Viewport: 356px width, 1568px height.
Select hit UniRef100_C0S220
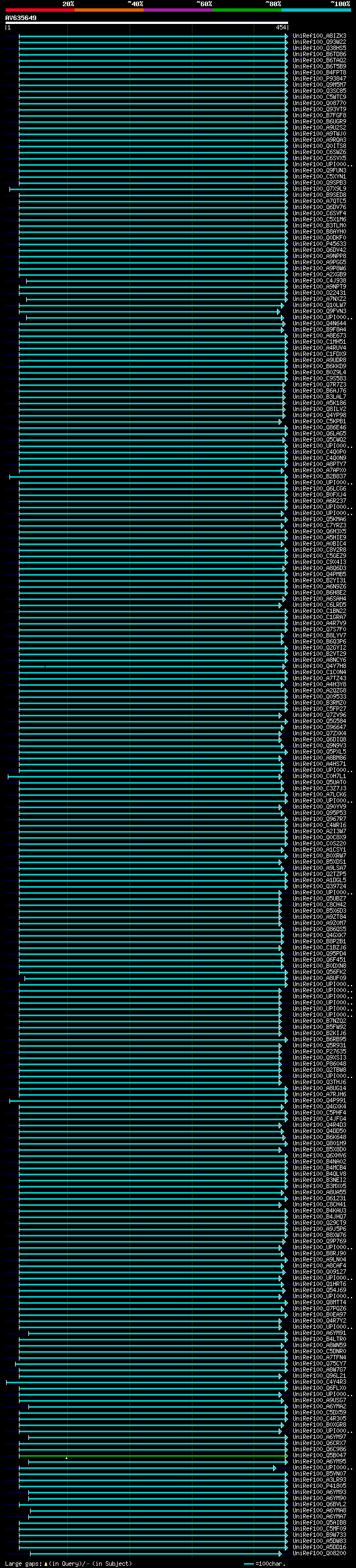(319, 843)
